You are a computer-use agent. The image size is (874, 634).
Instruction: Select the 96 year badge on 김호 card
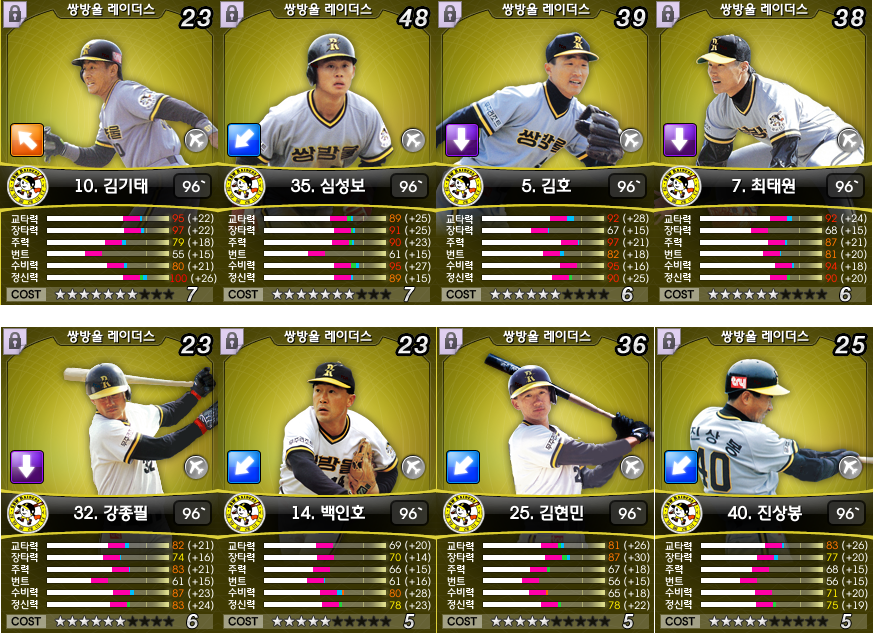click(x=628, y=186)
